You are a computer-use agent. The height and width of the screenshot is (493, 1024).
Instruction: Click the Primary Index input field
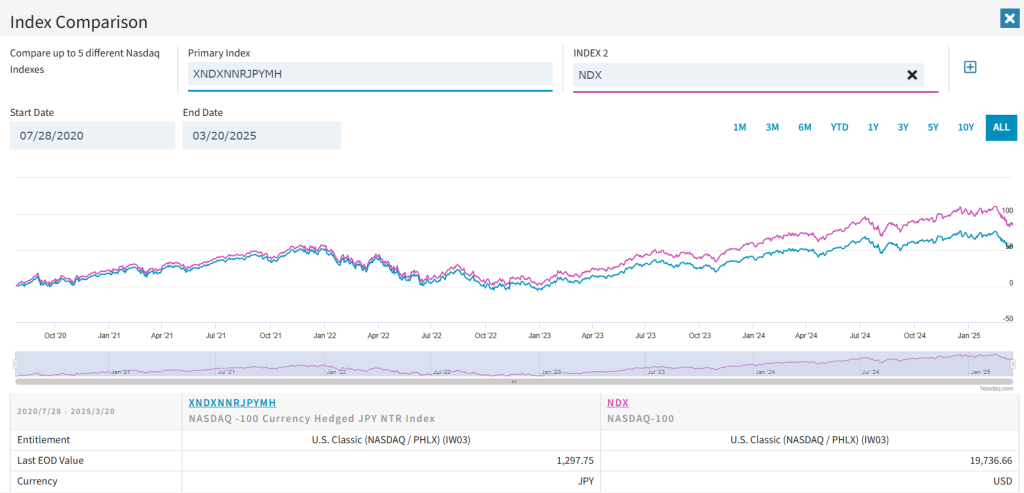[369, 74]
